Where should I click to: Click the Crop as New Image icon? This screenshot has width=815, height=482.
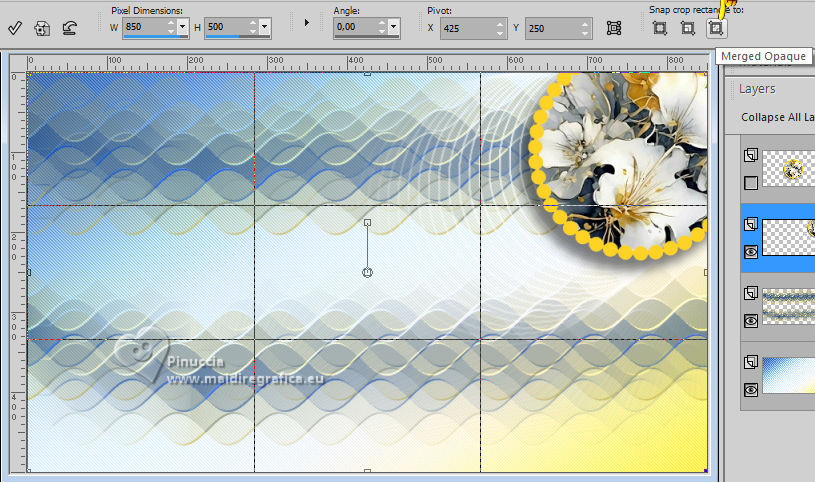coord(42,28)
